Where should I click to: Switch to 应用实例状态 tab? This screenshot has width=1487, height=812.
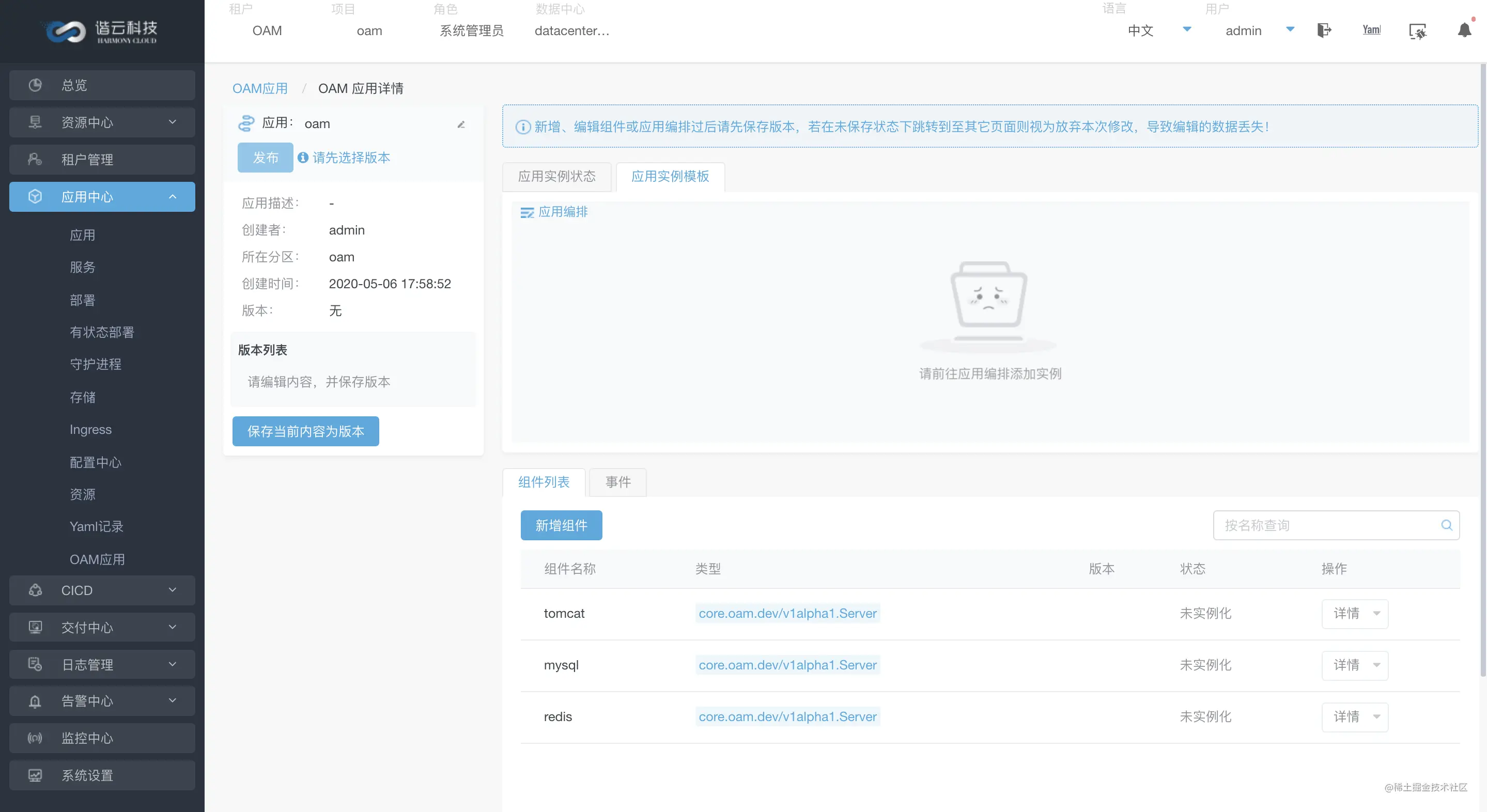click(556, 177)
